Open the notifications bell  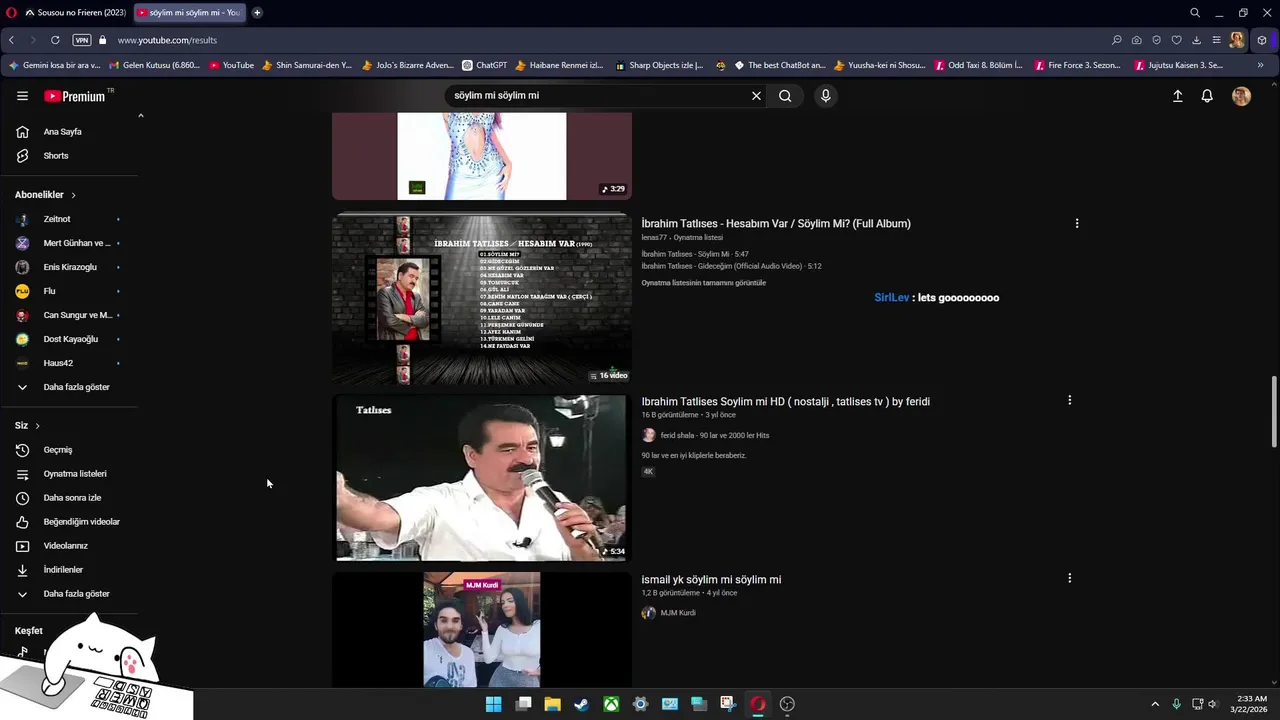1207,96
